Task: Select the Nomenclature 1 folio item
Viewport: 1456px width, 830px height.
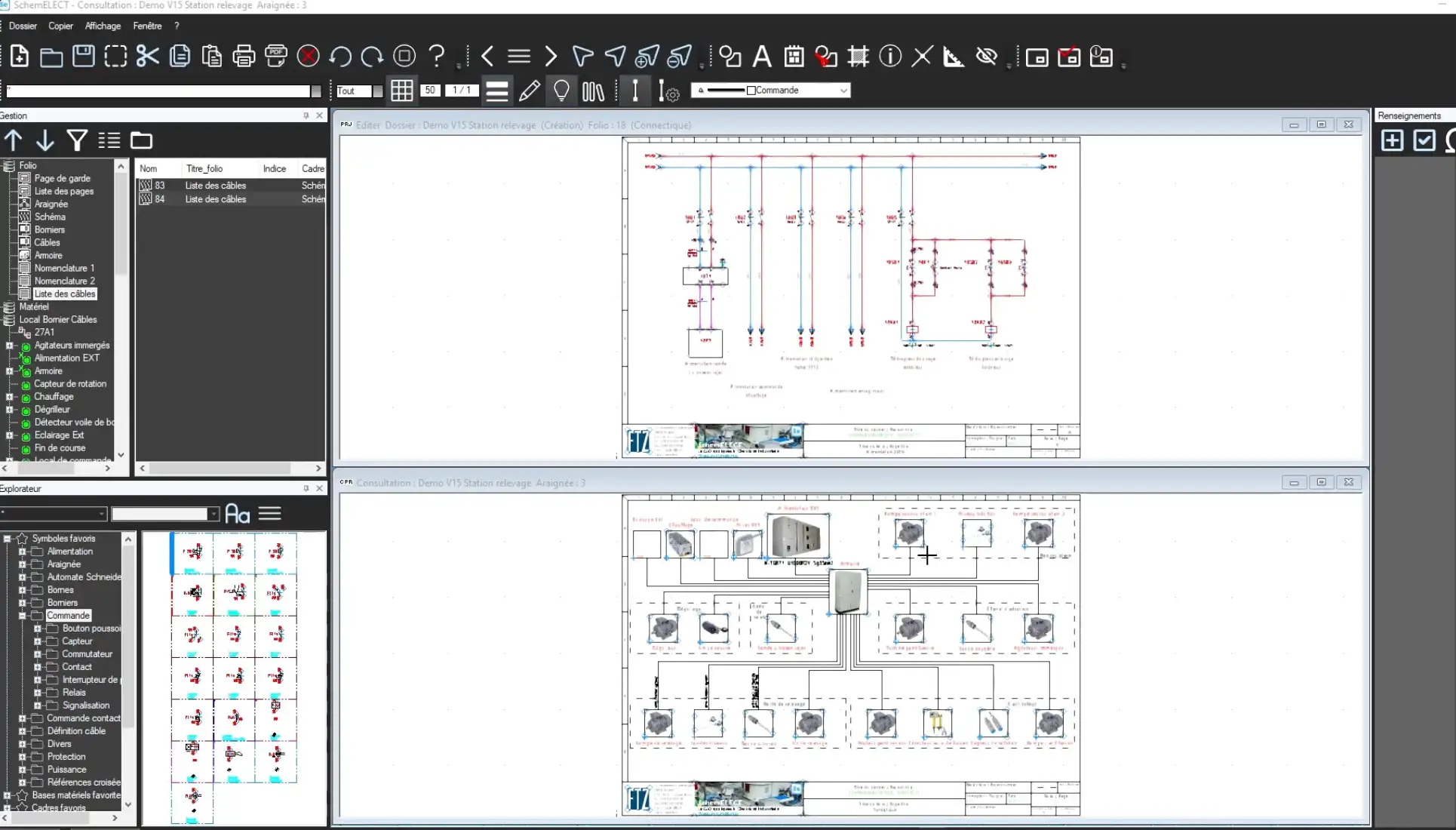Action: (64, 268)
